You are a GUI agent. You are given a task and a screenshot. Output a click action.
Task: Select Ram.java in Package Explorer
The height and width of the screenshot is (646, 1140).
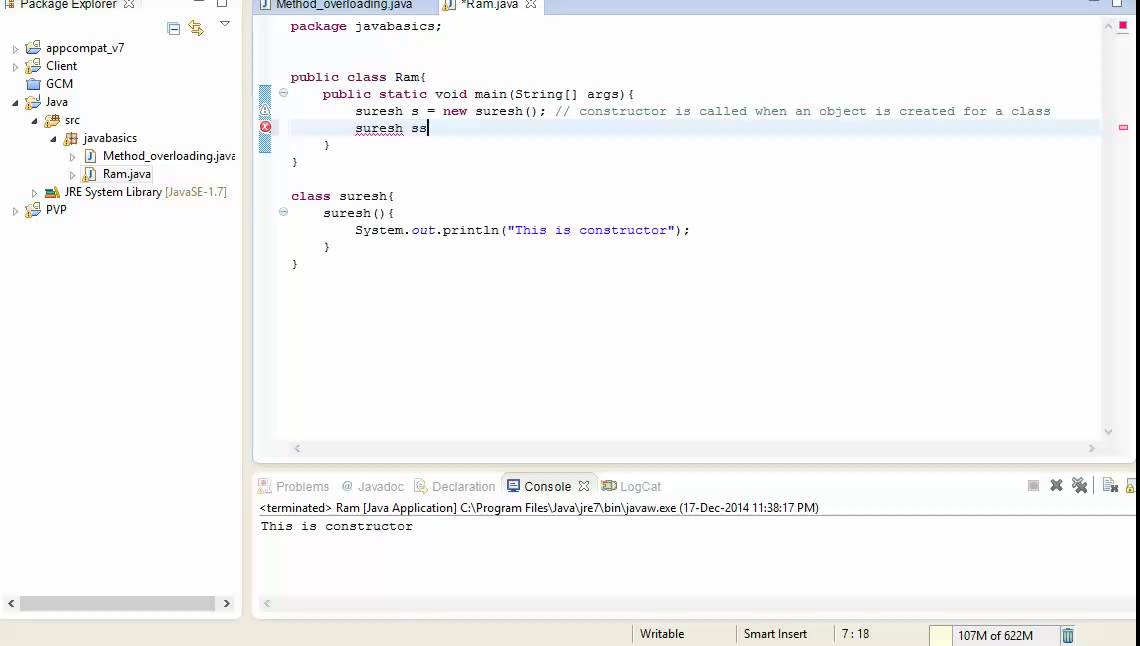point(127,174)
